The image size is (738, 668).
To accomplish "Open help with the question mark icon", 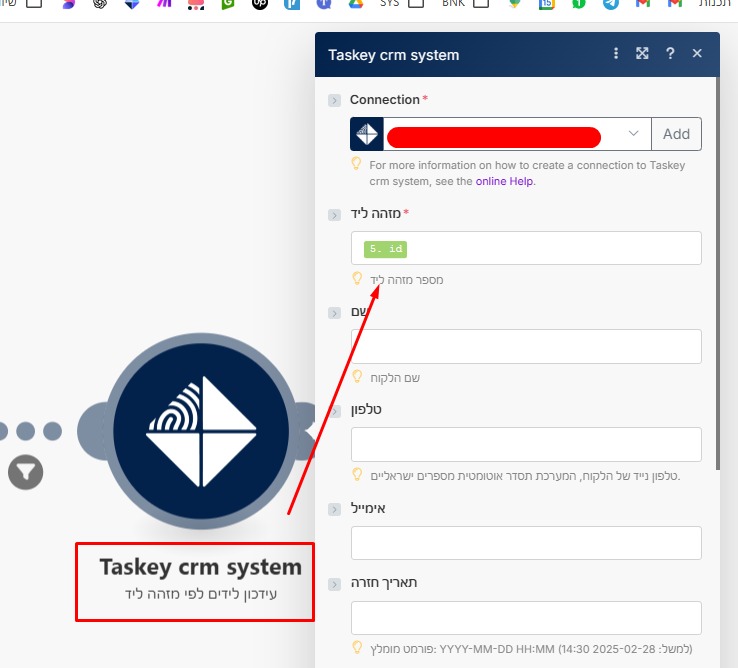I will (670, 54).
